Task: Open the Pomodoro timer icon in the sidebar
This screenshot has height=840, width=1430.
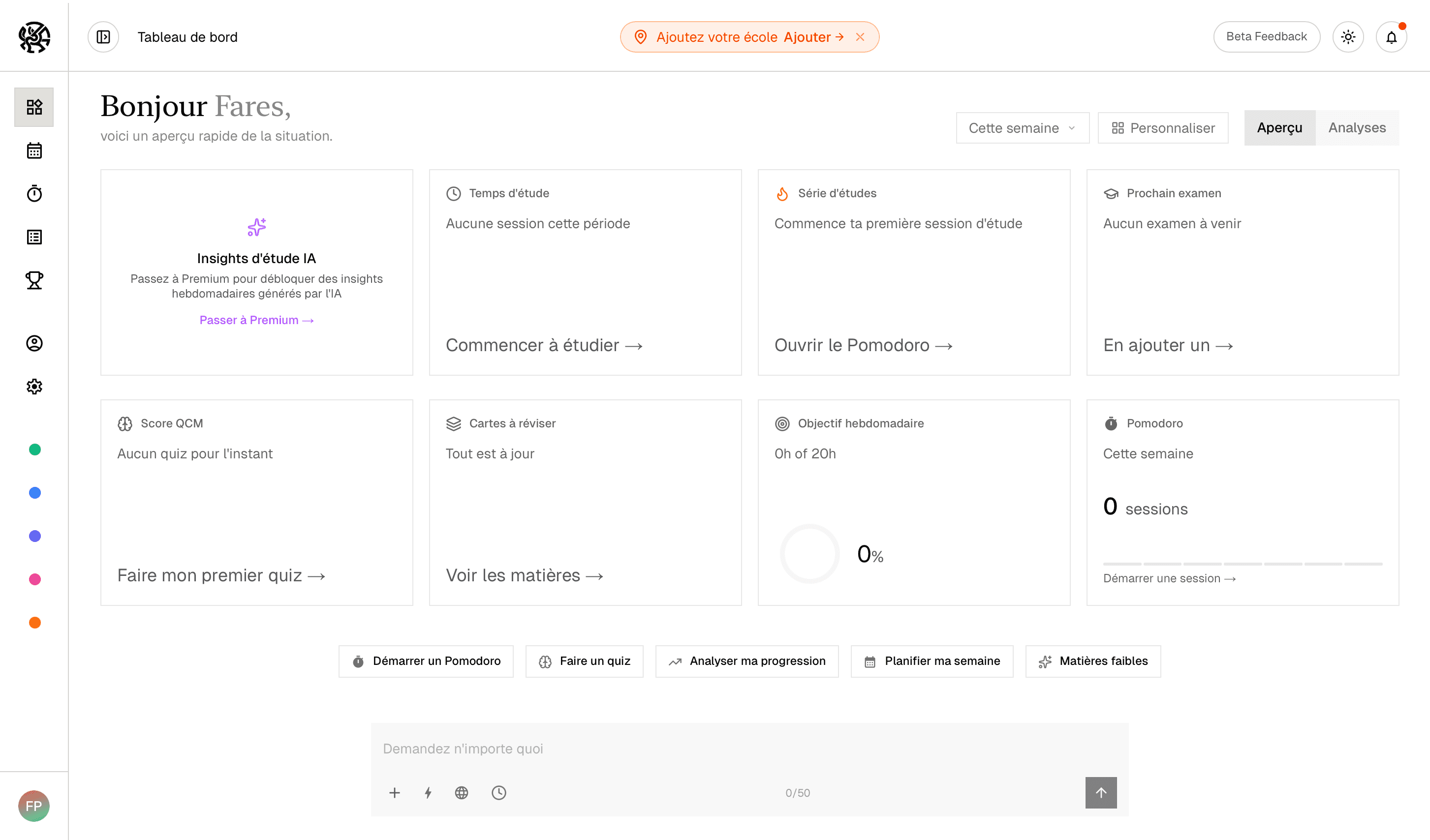Action: (34, 193)
